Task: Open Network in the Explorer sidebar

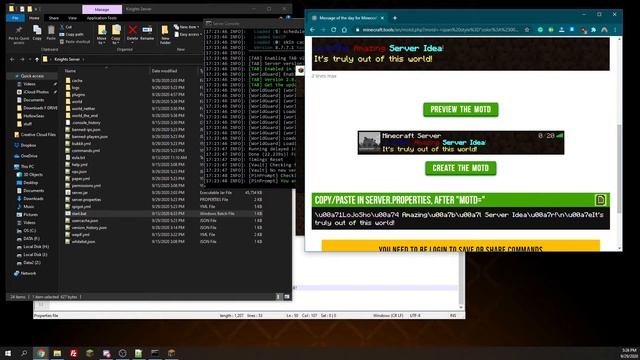Action: [25, 273]
